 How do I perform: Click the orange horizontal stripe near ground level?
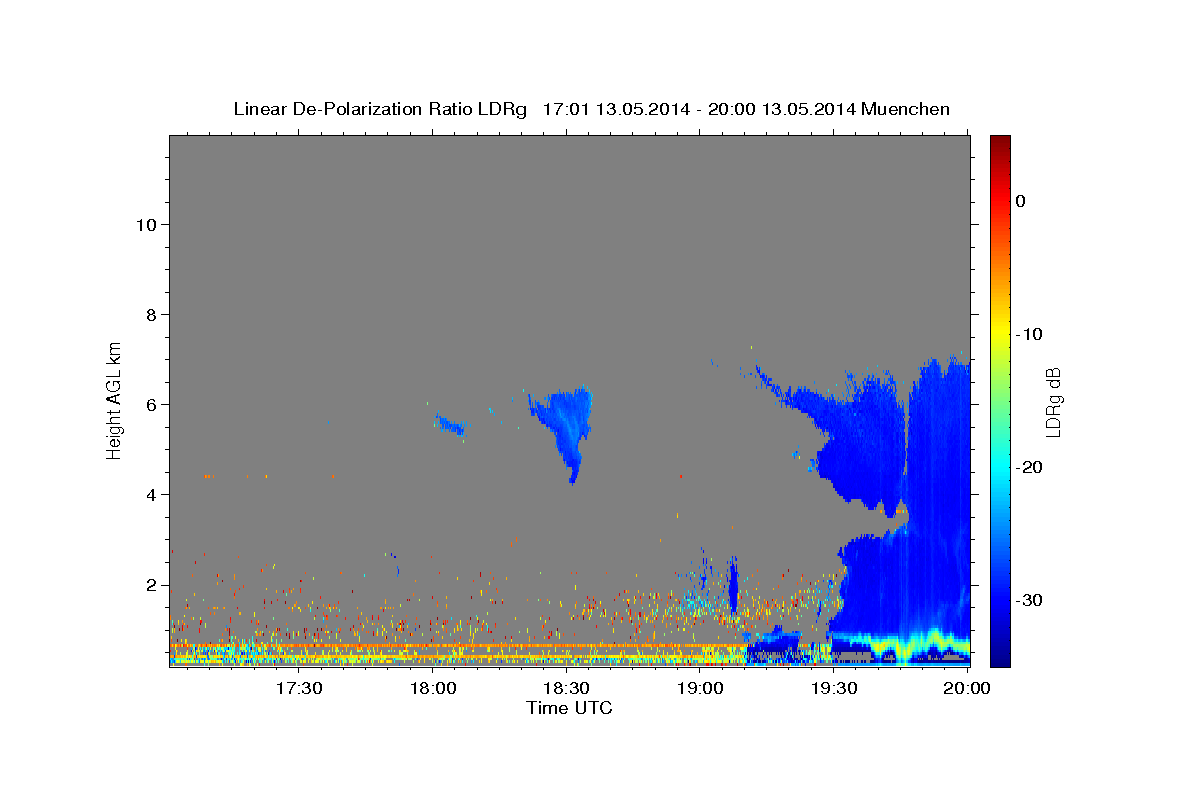click(458, 647)
